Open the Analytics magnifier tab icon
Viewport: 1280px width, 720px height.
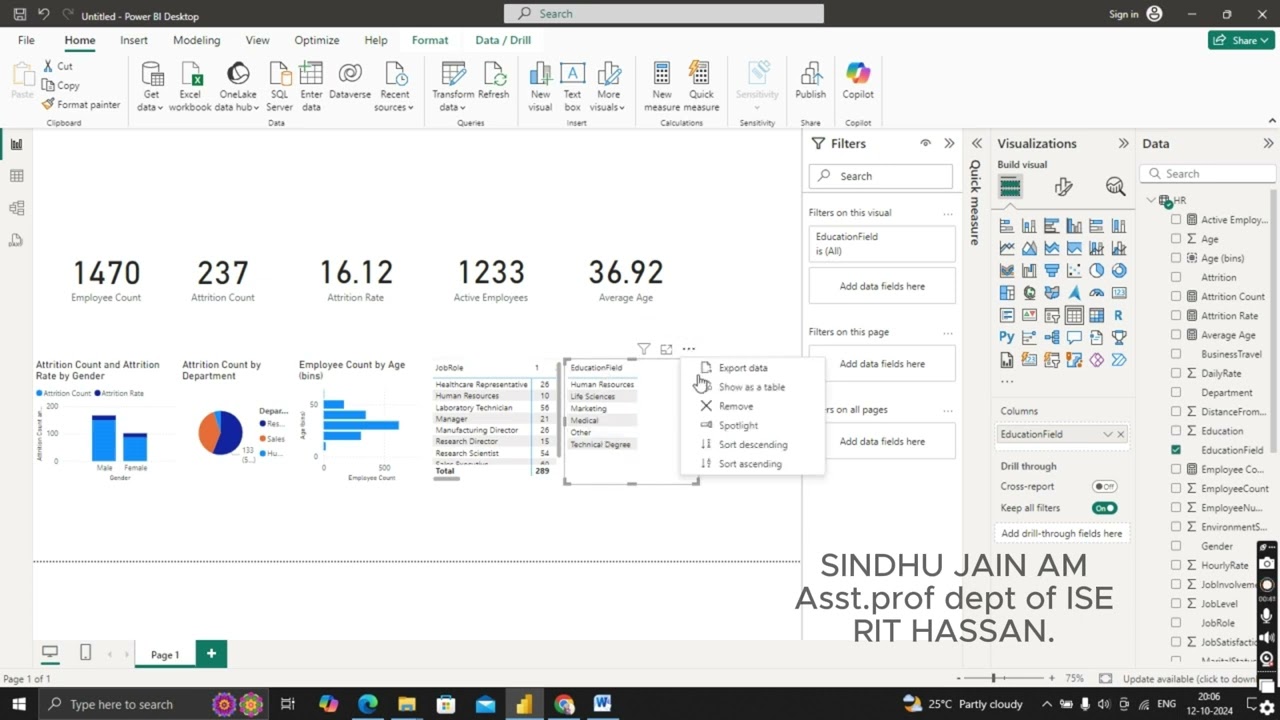coord(1115,187)
